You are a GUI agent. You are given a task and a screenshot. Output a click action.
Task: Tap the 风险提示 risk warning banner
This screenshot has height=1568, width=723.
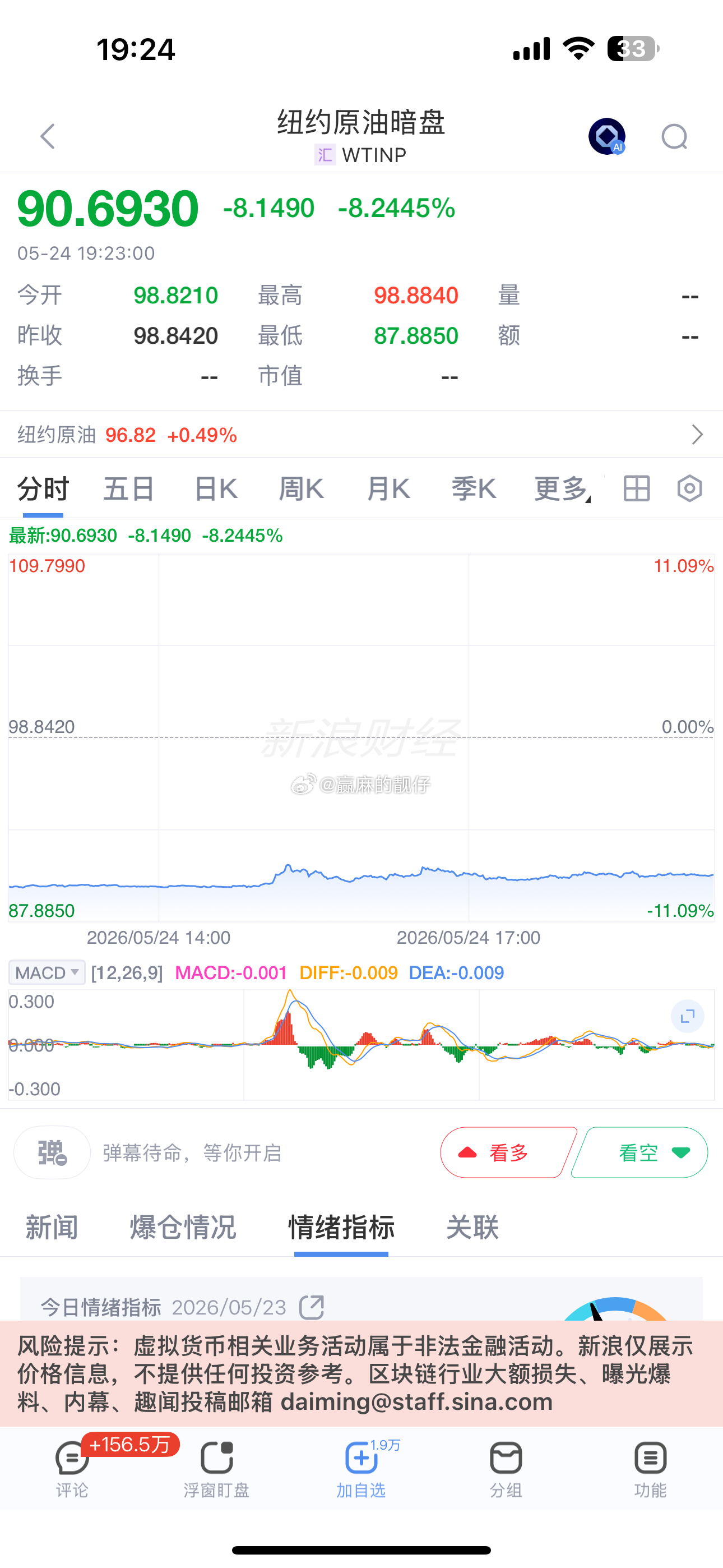[361, 1373]
